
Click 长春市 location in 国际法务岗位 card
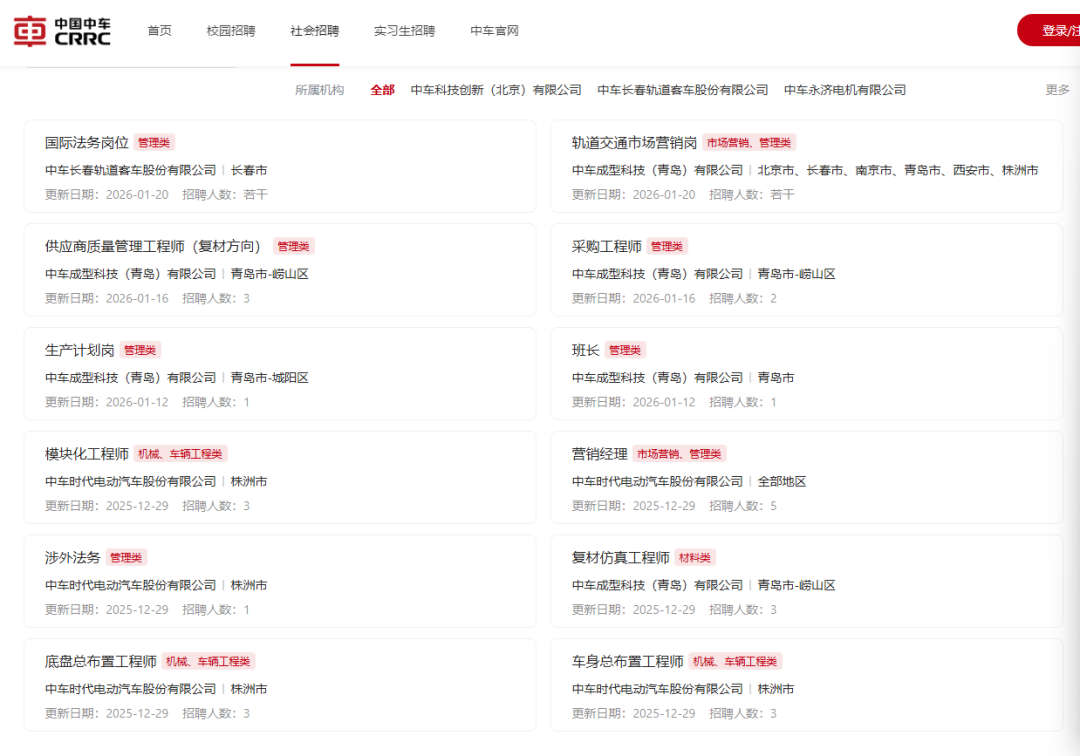click(249, 170)
